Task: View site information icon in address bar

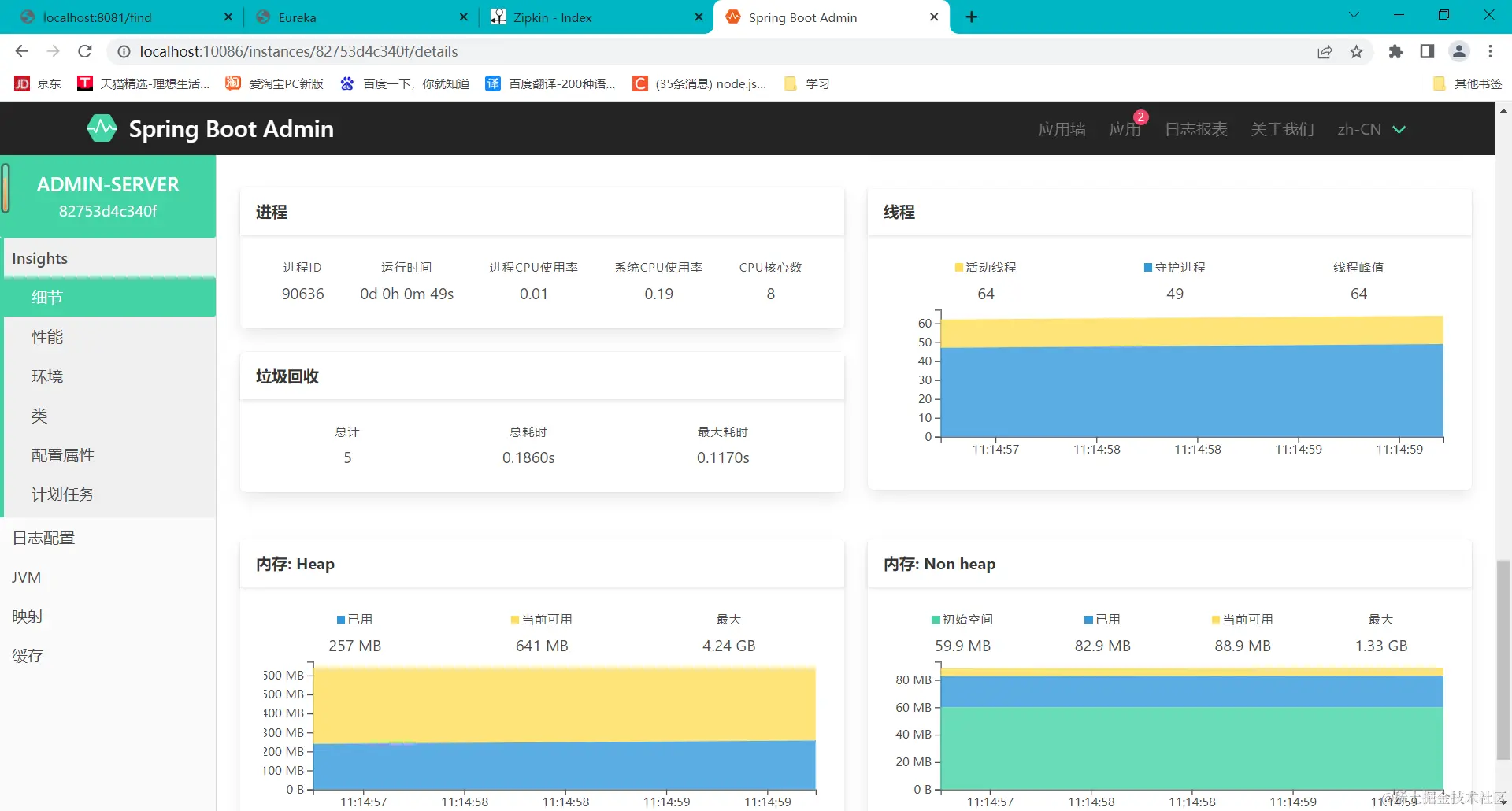Action: coord(124,51)
